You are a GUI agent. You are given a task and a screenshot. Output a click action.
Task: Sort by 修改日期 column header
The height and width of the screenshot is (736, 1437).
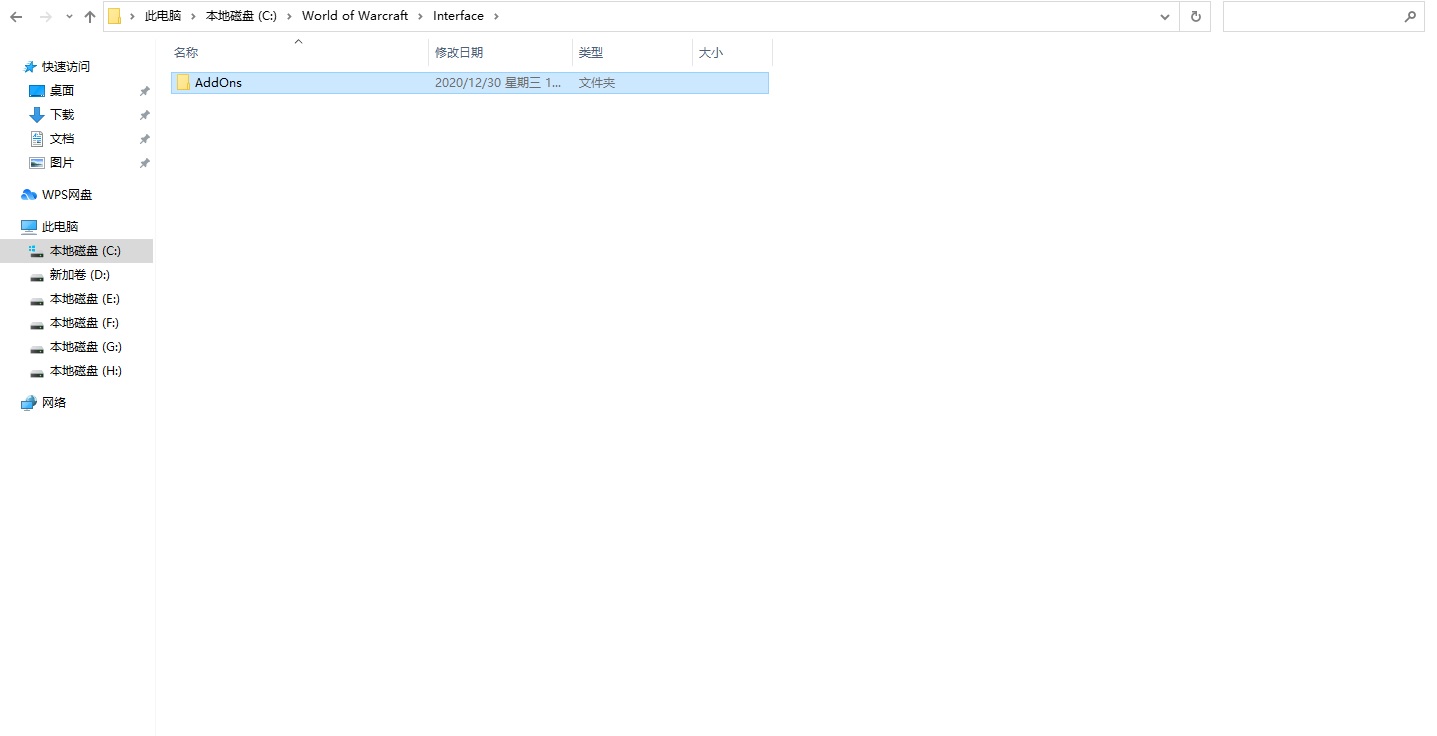point(459,53)
